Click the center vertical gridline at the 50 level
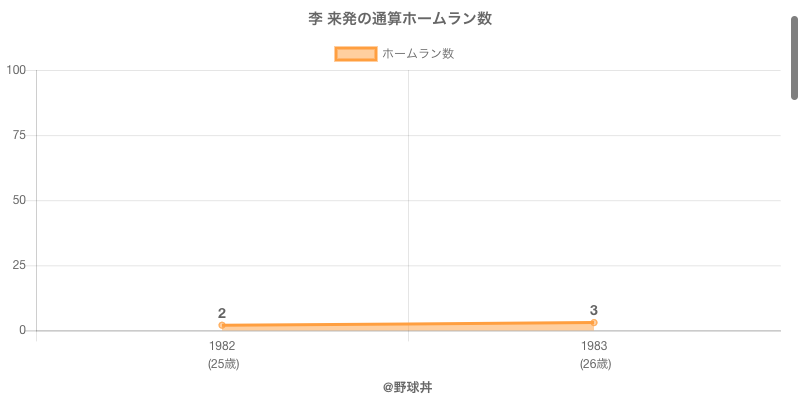The height and width of the screenshot is (400, 800). point(408,200)
